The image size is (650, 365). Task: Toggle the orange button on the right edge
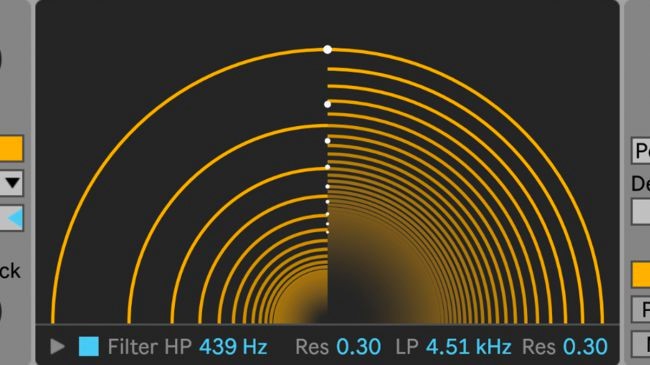pos(641,274)
